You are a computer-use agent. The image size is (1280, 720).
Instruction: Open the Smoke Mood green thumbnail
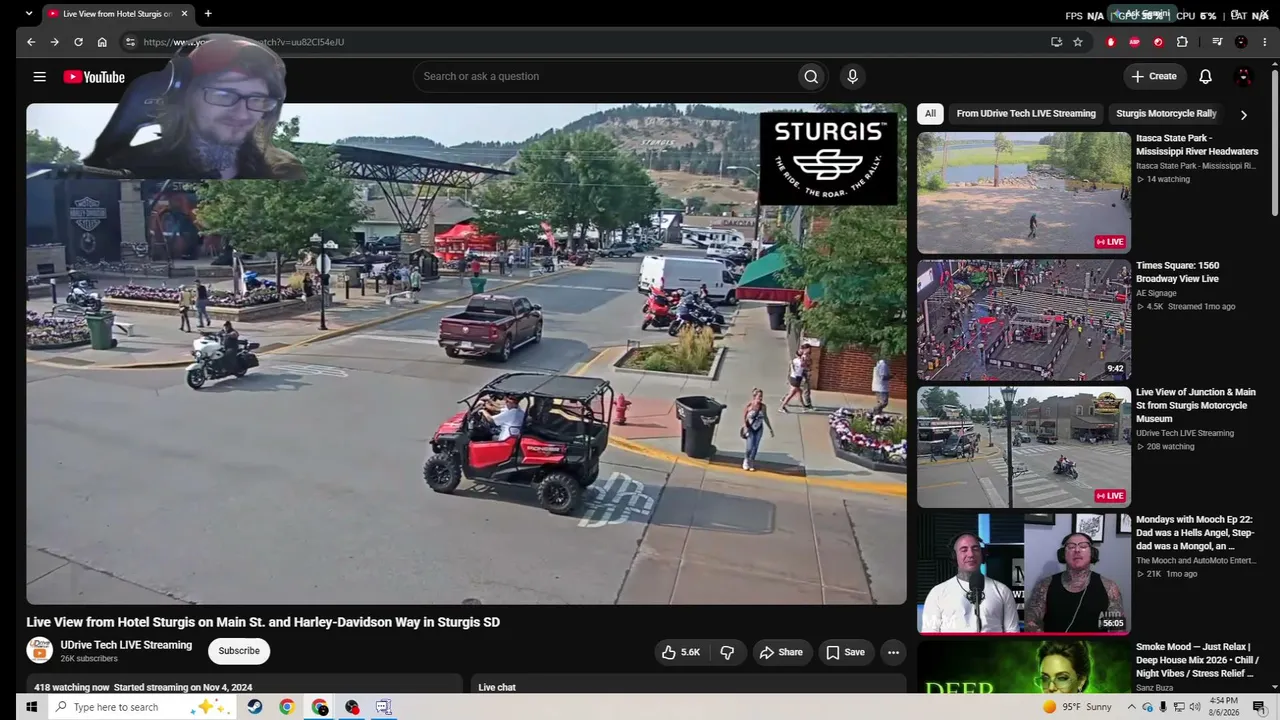[x=1024, y=668]
